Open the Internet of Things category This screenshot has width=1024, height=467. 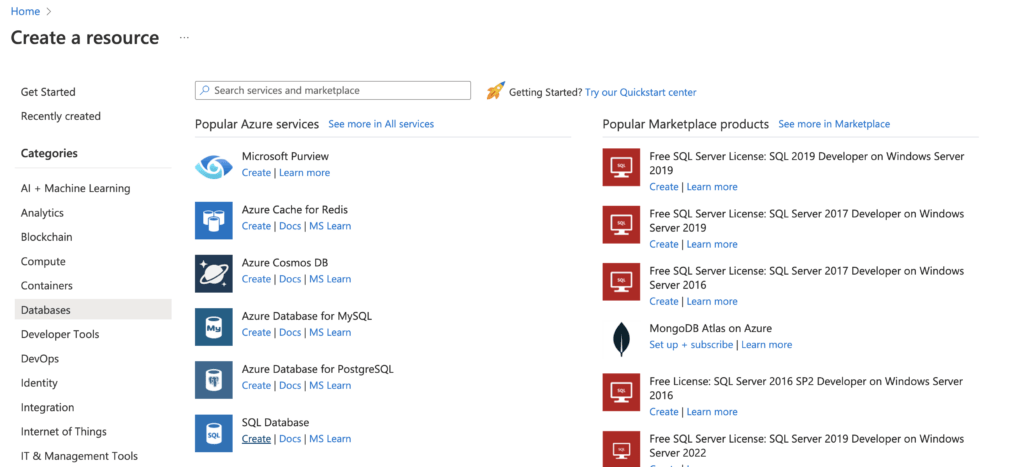(x=63, y=431)
